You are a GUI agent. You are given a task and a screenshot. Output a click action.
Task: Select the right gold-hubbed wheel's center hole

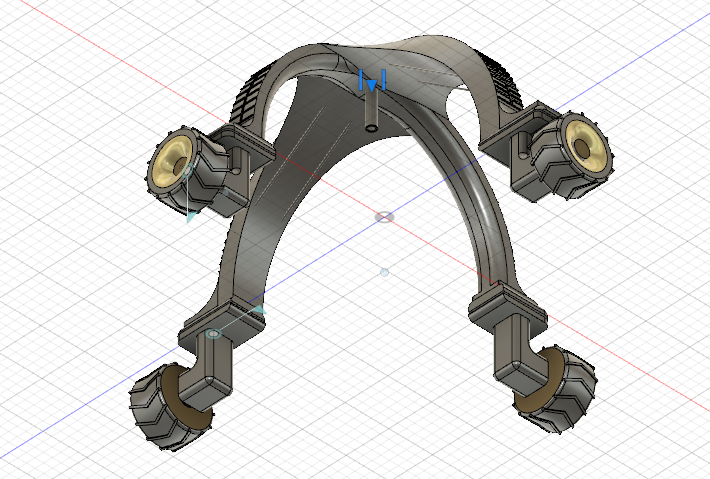coord(581,148)
